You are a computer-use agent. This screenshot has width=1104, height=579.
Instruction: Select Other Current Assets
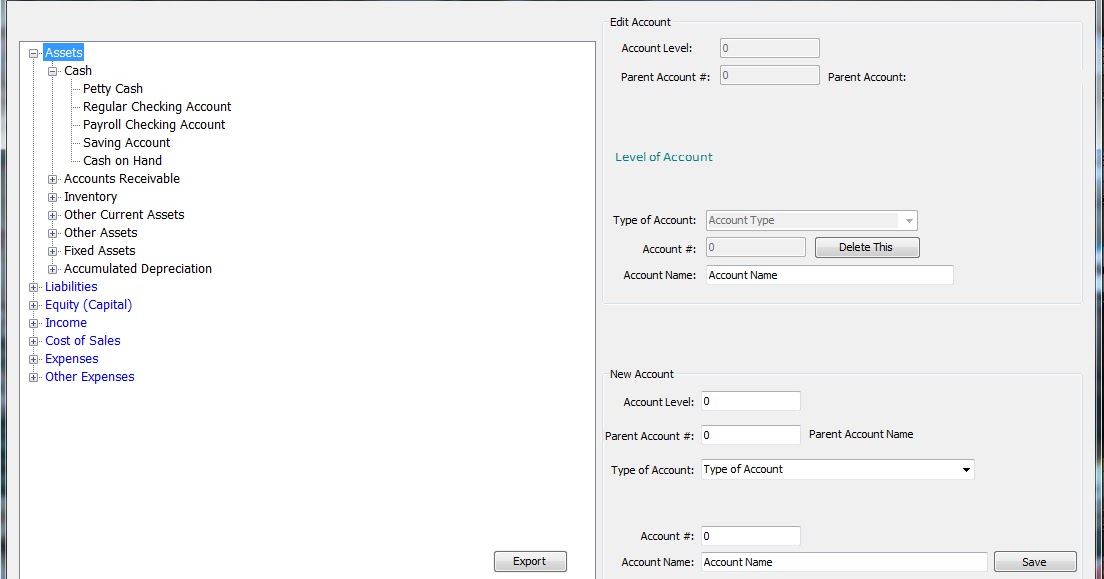(124, 215)
